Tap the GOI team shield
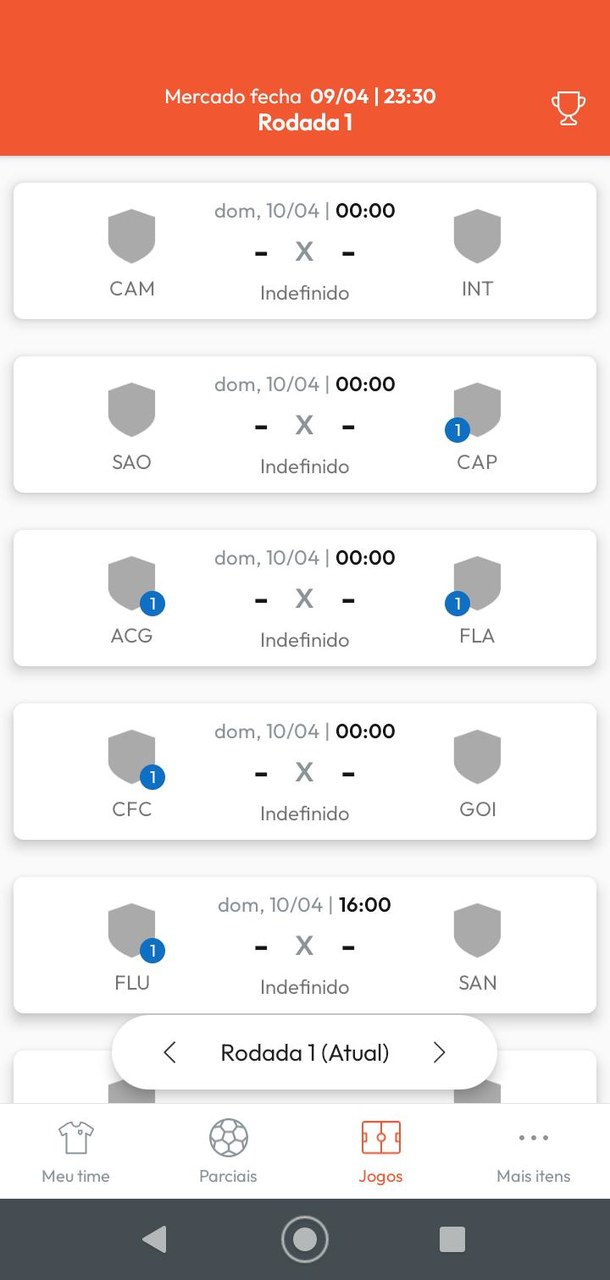 (477, 756)
